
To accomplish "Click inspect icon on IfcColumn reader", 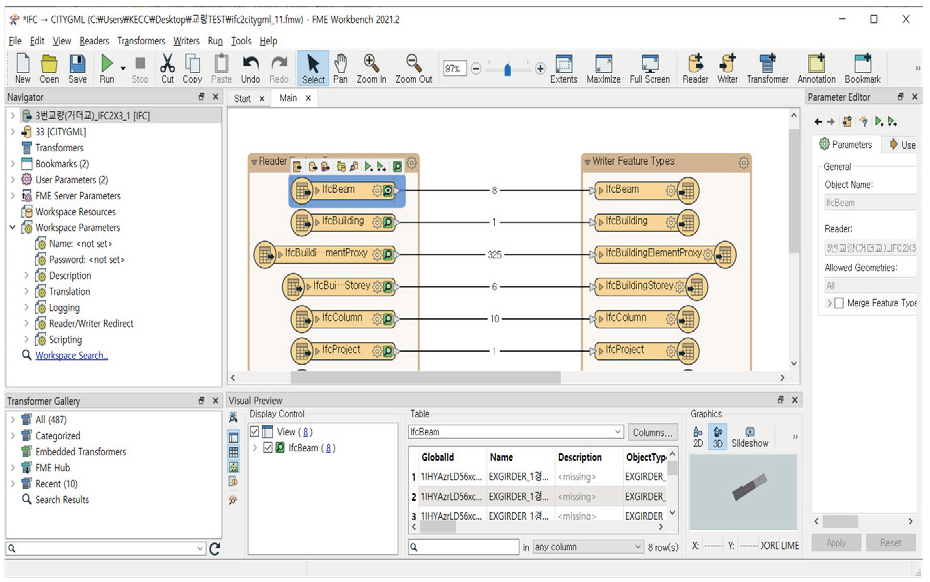I will point(388,319).
